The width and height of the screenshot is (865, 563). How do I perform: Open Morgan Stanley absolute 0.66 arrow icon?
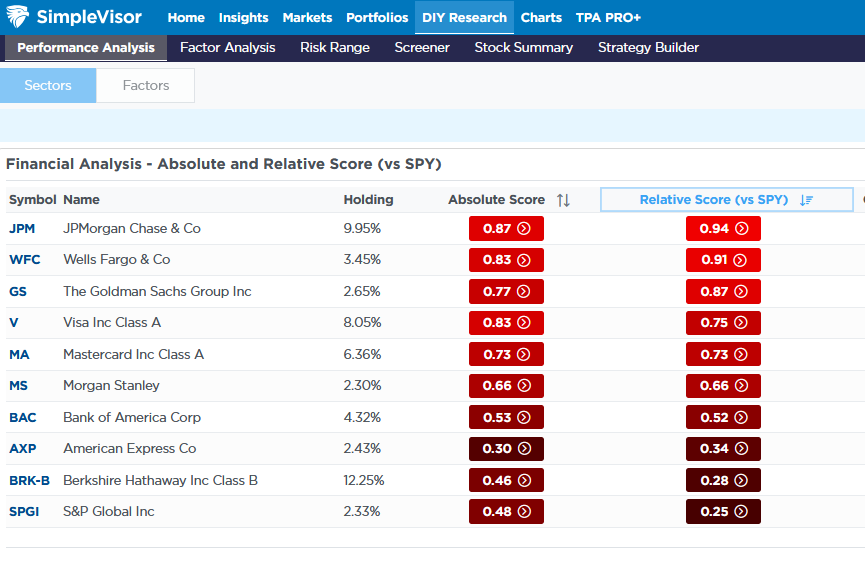pos(525,385)
